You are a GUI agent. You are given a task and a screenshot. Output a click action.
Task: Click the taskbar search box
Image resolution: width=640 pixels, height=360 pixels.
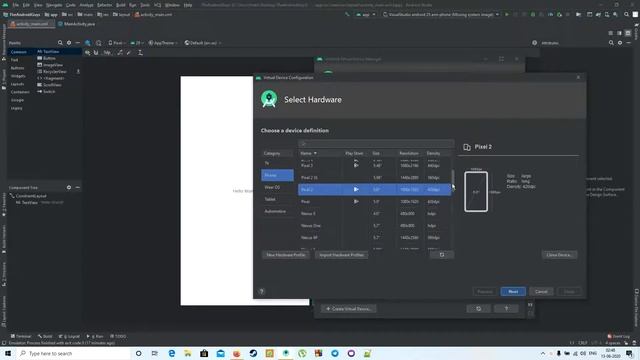(x=73, y=353)
